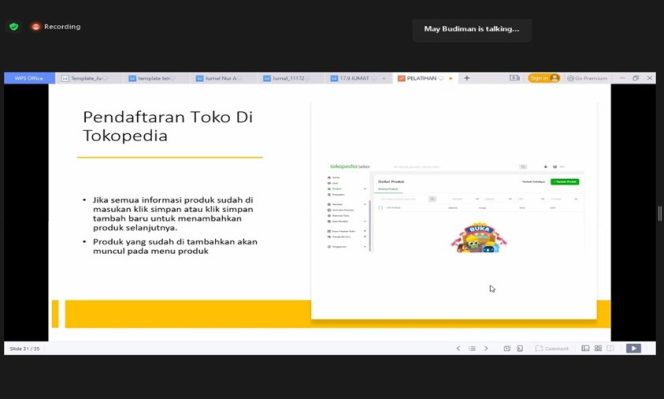Image resolution: width=664 pixels, height=399 pixels.
Task: Click the Tokopedia seller logo in the screenshot
Action: pos(350,166)
